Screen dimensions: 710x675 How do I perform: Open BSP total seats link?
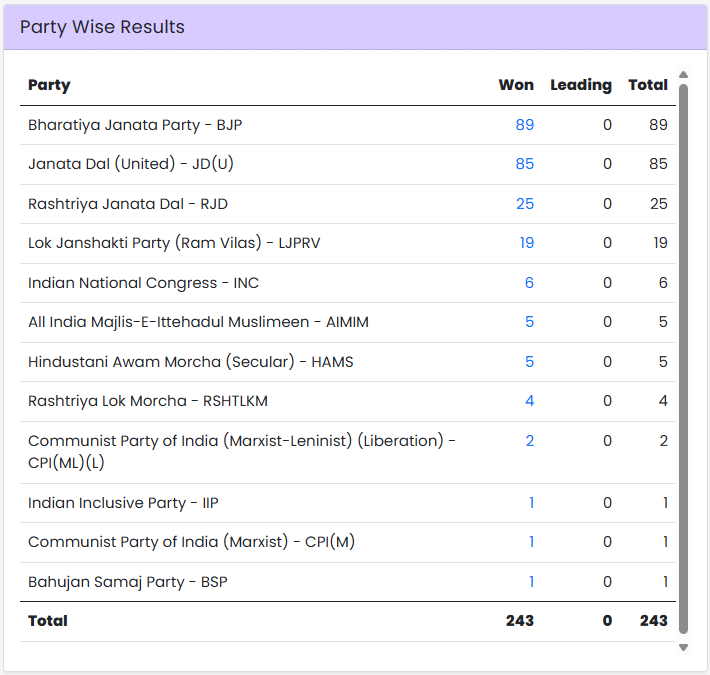click(x=664, y=582)
